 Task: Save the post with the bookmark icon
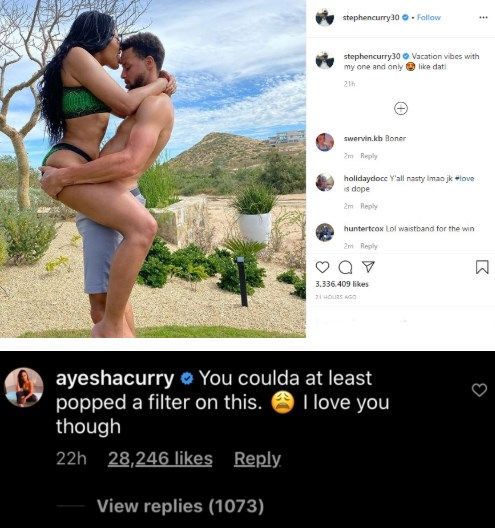click(x=482, y=267)
